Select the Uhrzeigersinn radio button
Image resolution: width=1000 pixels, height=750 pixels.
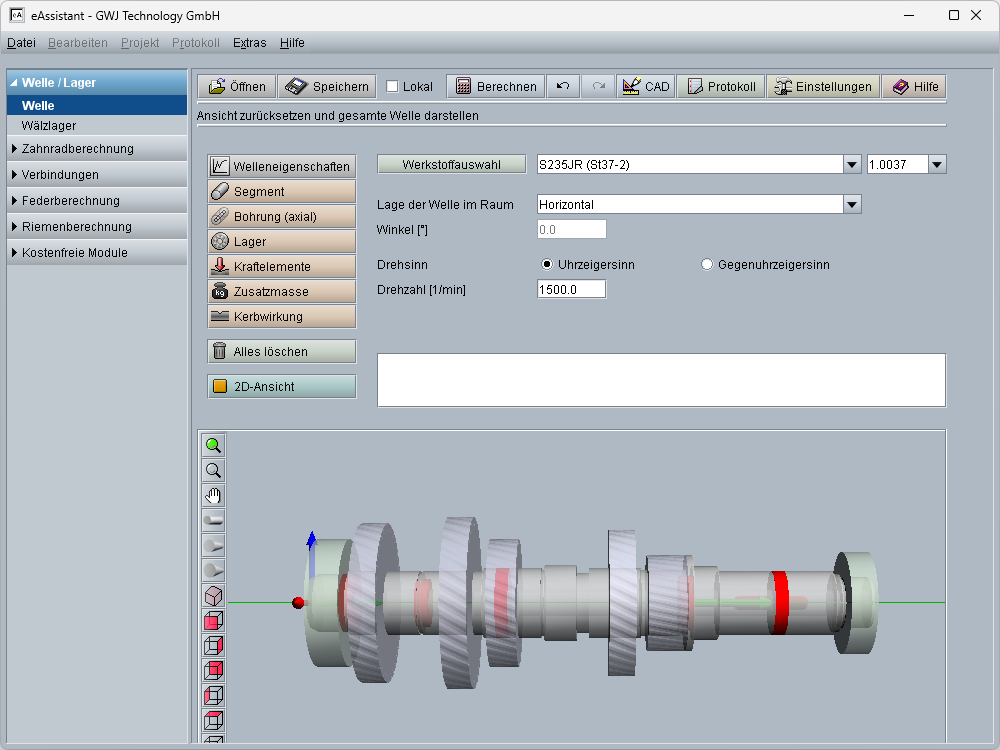pyautogui.click(x=546, y=265)
